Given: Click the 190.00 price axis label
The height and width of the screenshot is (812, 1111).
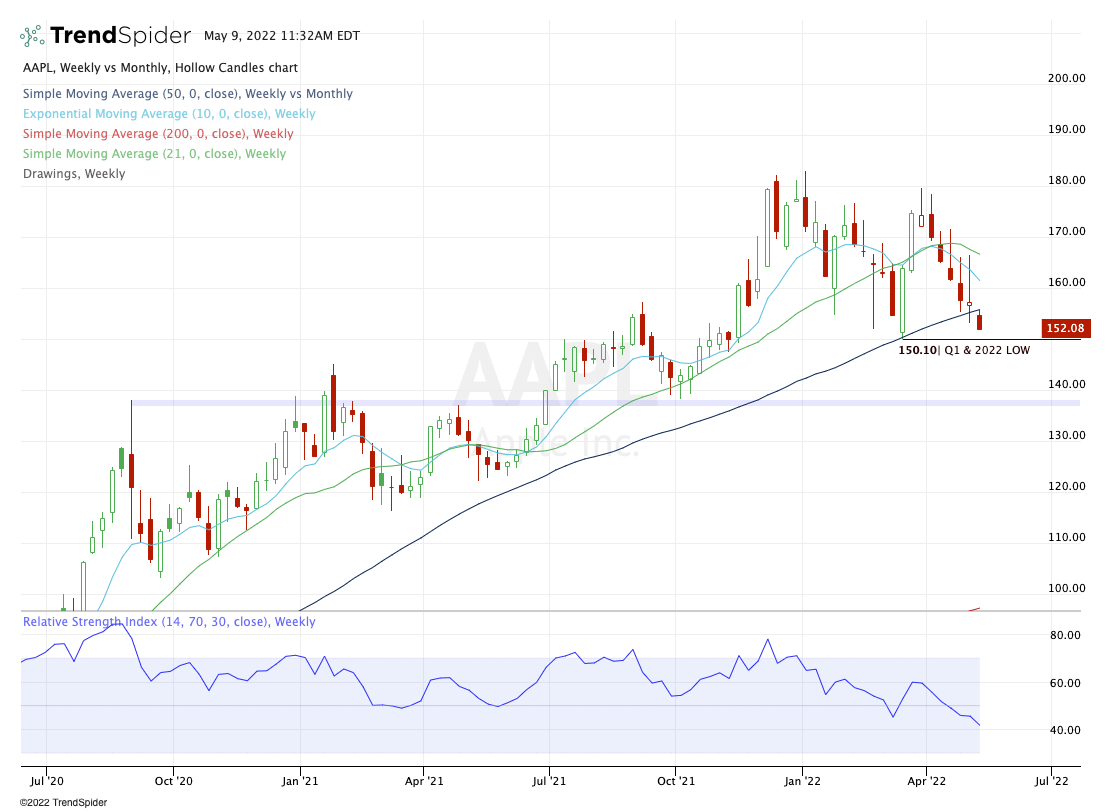Looking at the screenshot, I should coord(1066,129).
